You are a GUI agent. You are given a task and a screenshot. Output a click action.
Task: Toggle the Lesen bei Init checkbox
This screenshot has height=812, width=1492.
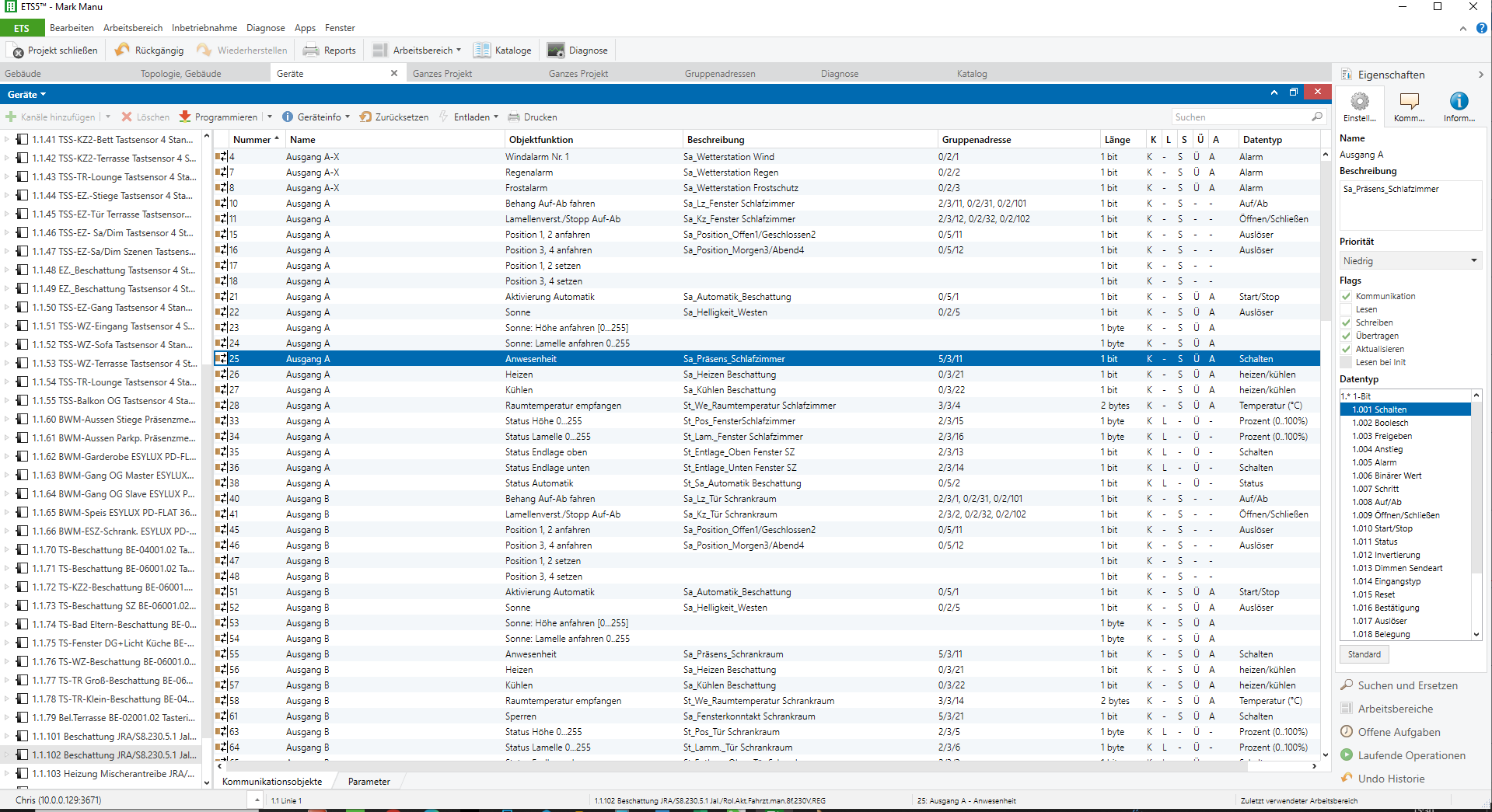click(1346, 362)
